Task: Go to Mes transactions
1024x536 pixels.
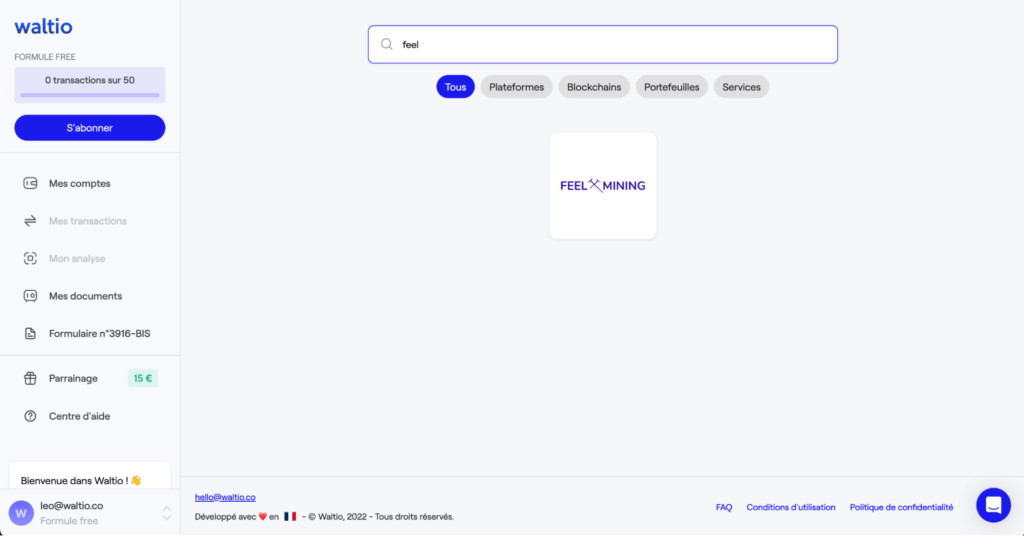Action: pos(88,221)
